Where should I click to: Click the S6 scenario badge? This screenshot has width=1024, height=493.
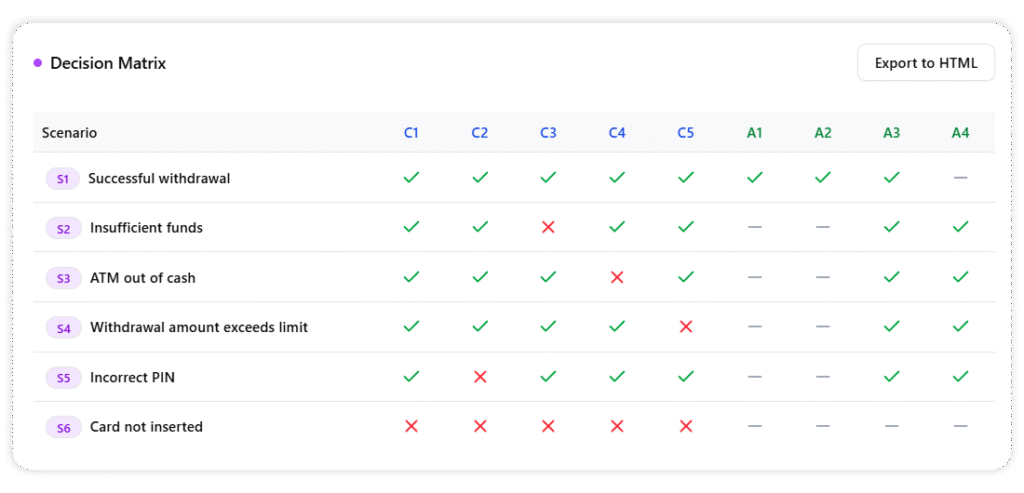63,427
